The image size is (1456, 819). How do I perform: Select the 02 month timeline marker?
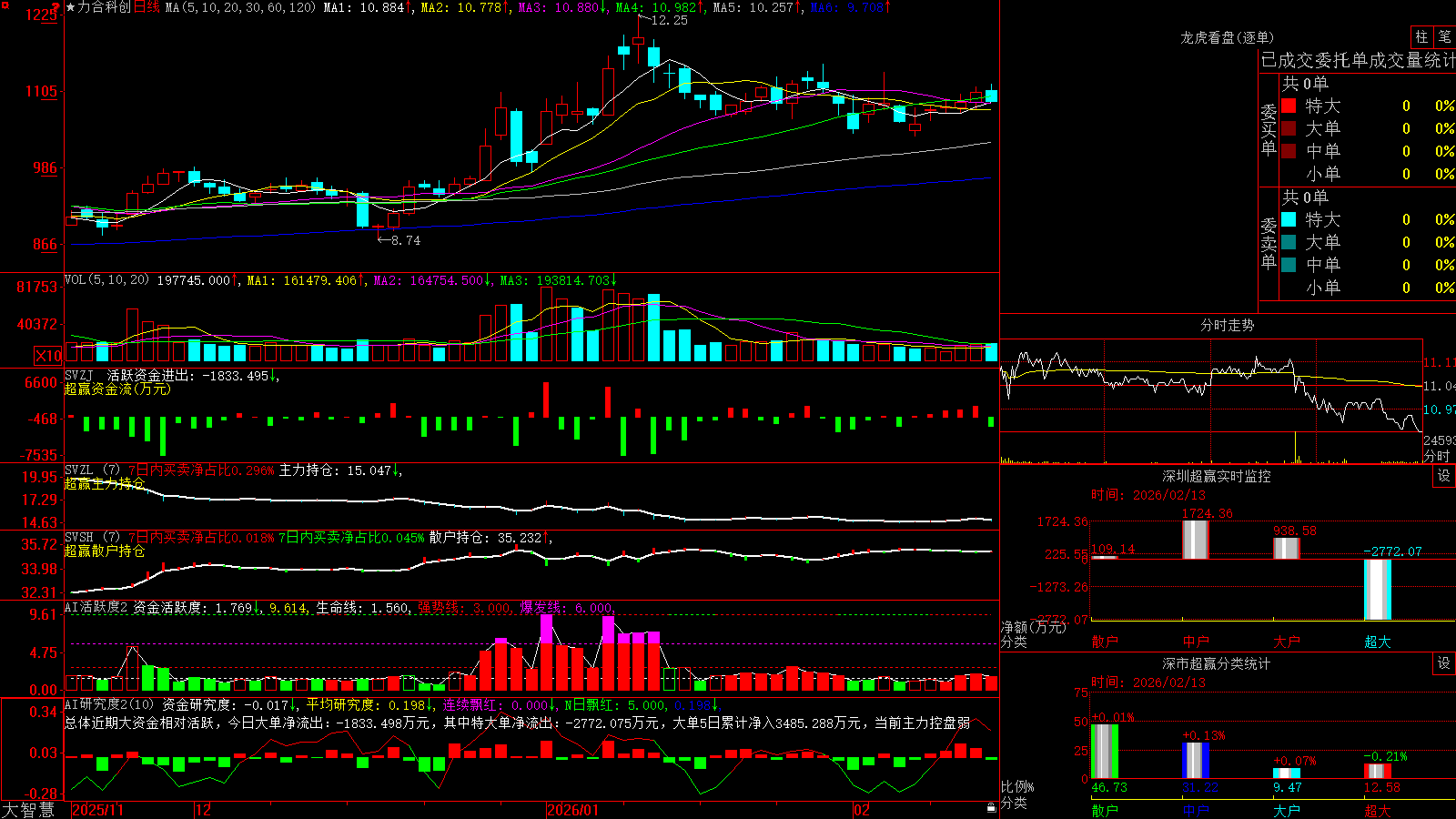[861, 810]
